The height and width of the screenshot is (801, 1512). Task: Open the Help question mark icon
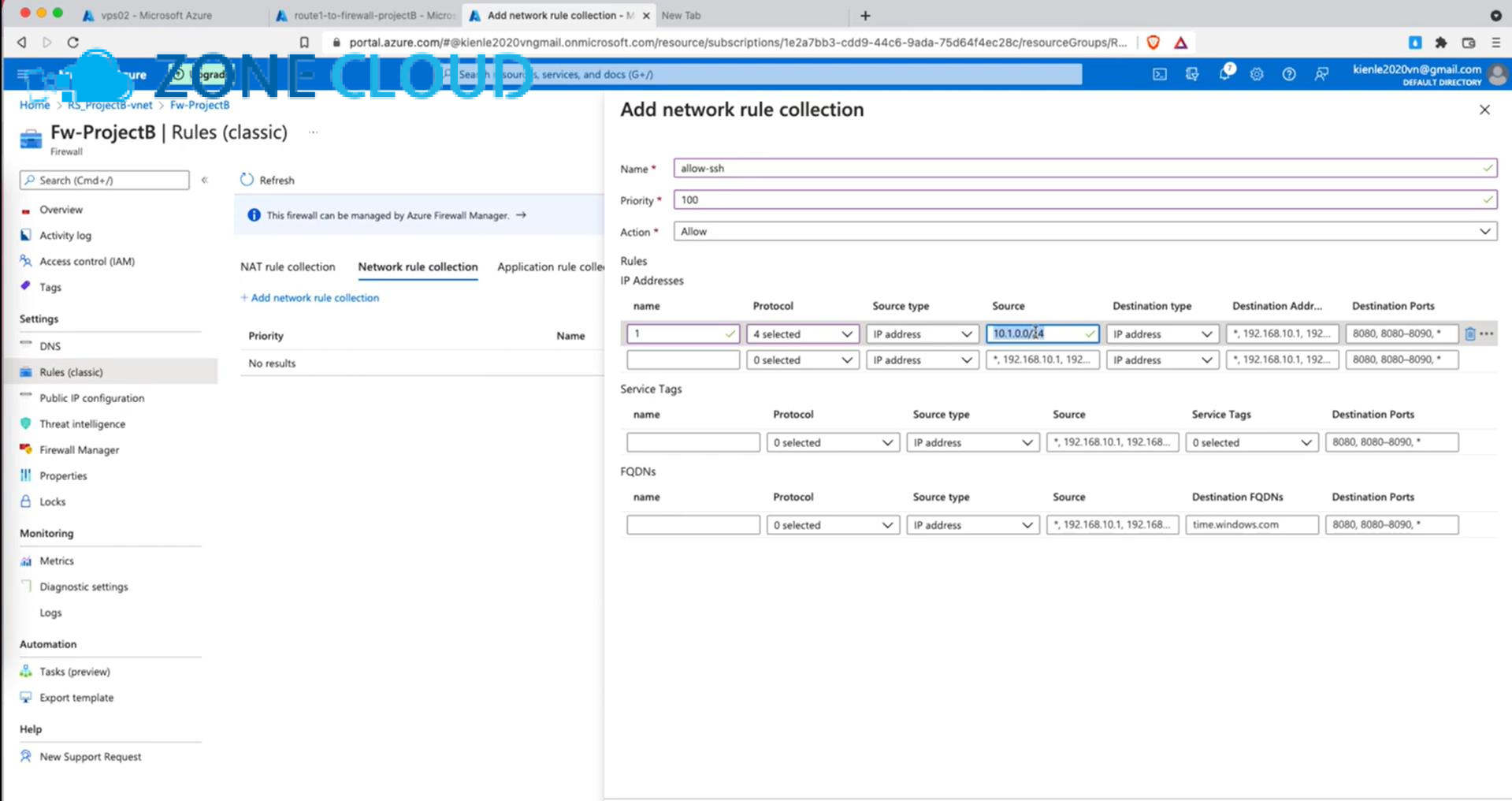[1289, 74]
